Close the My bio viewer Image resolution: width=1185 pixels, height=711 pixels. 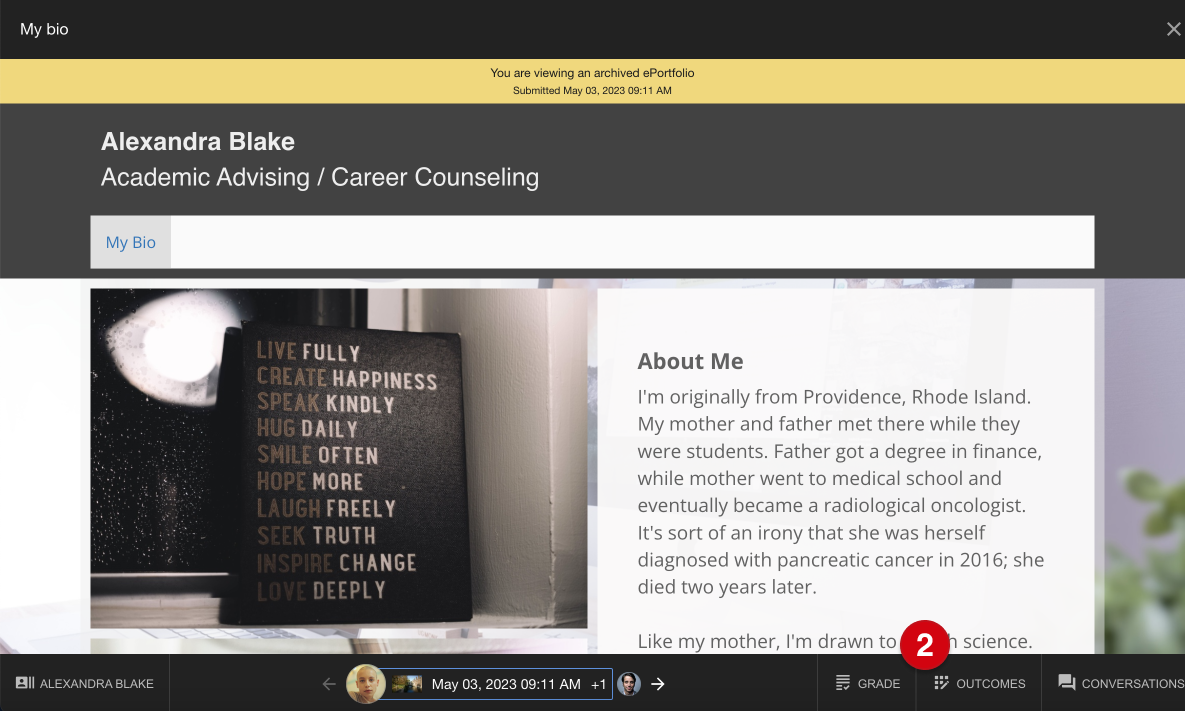point(1173,29)
